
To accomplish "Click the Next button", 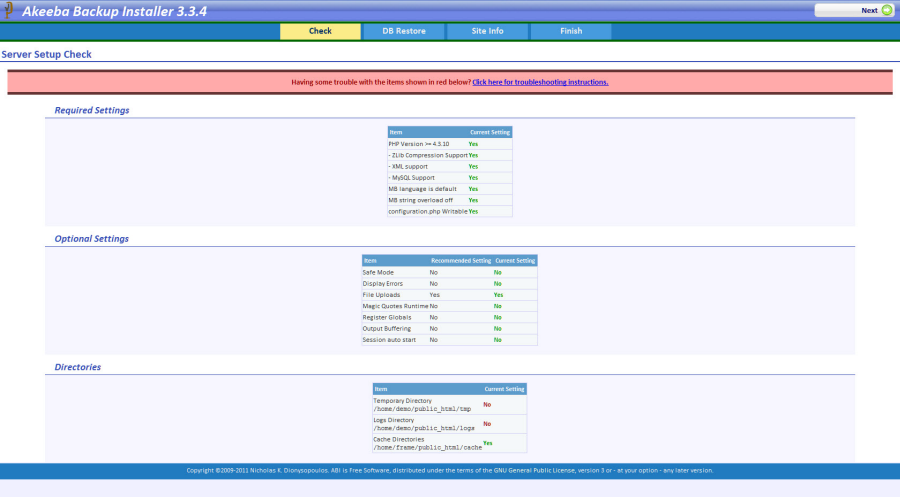I will (x=854, y=10).
